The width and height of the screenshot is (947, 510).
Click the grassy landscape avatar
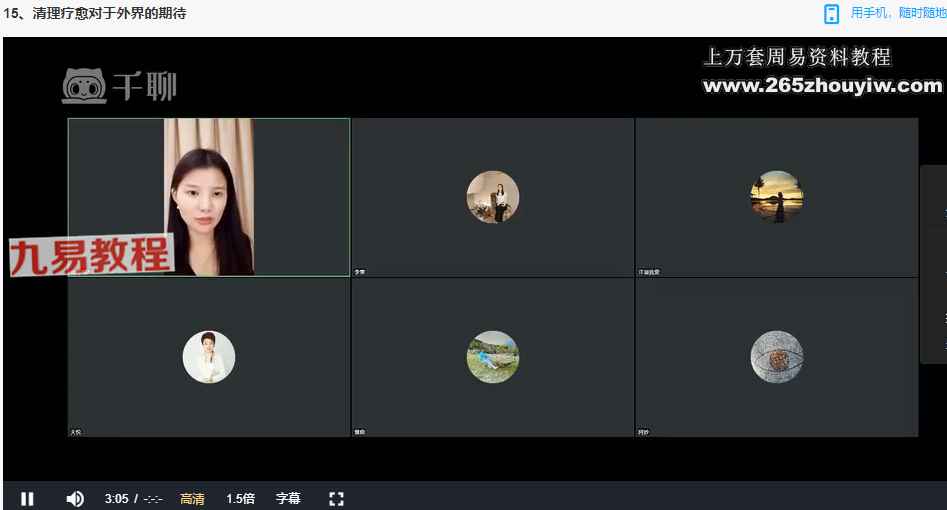coord(493,357)
